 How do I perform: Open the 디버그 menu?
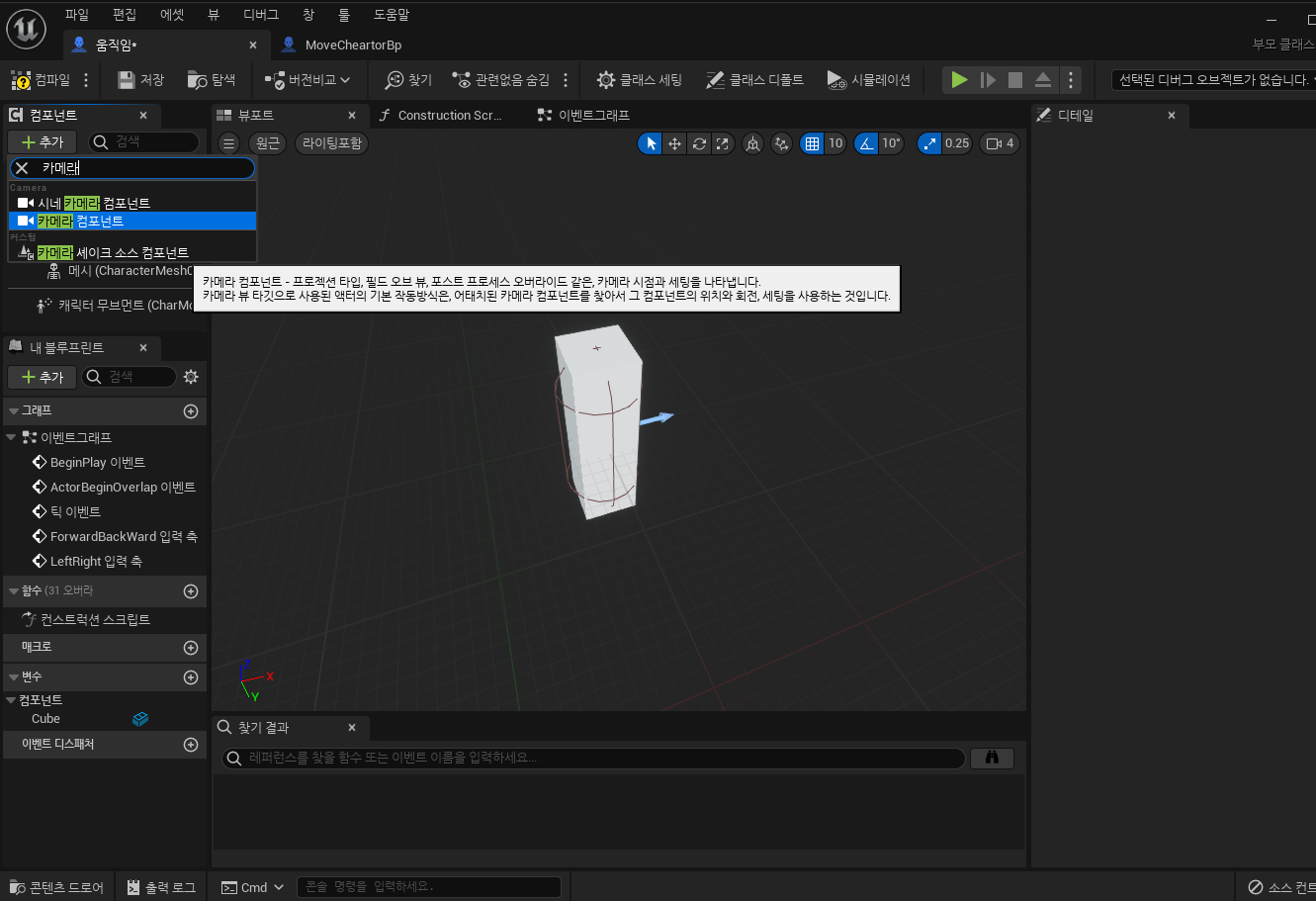pyautogui.click(x=260, y=15)
